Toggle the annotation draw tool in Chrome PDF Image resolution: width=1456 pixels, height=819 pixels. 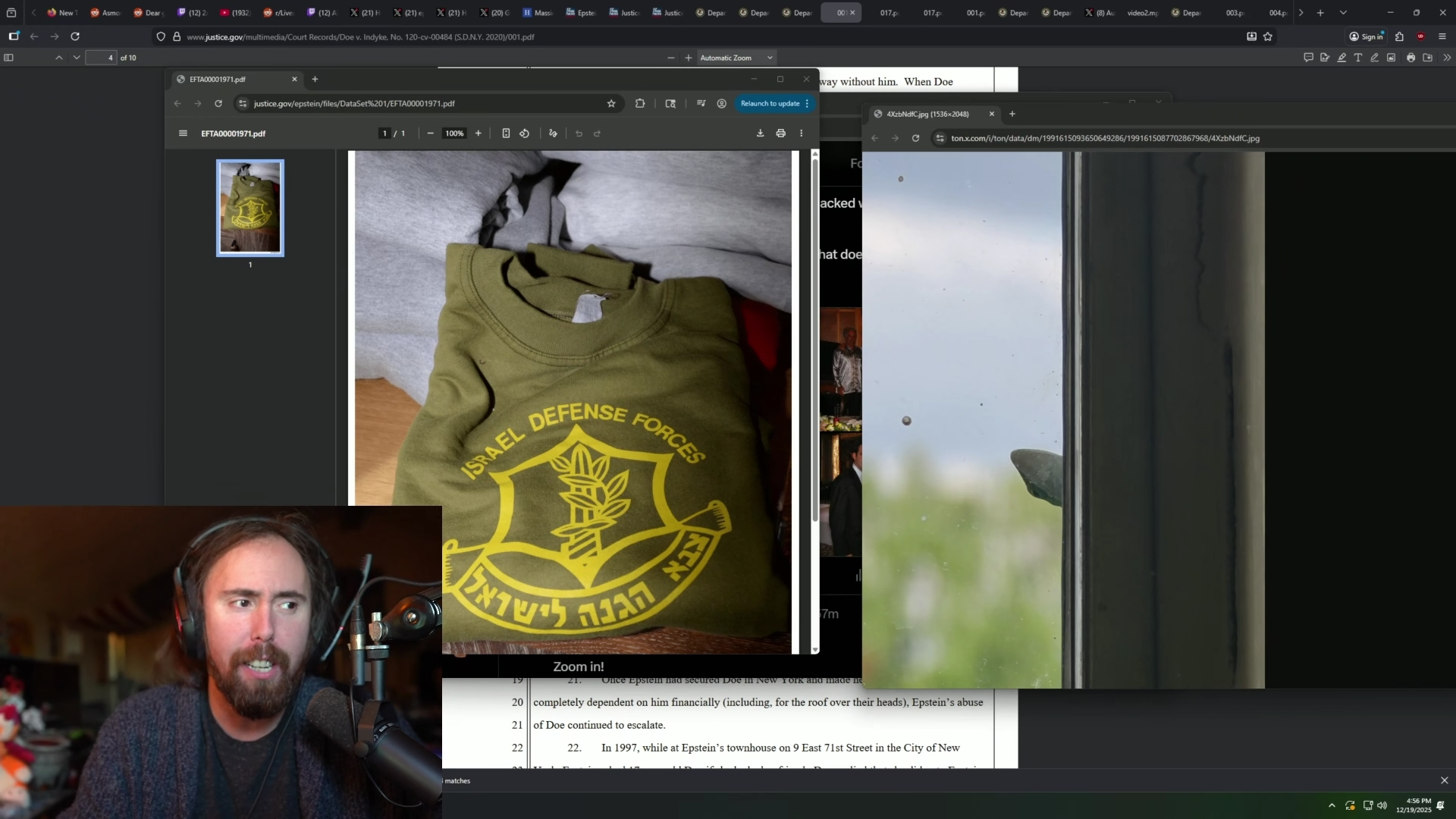pyautogui.click(x=553, y=133)
